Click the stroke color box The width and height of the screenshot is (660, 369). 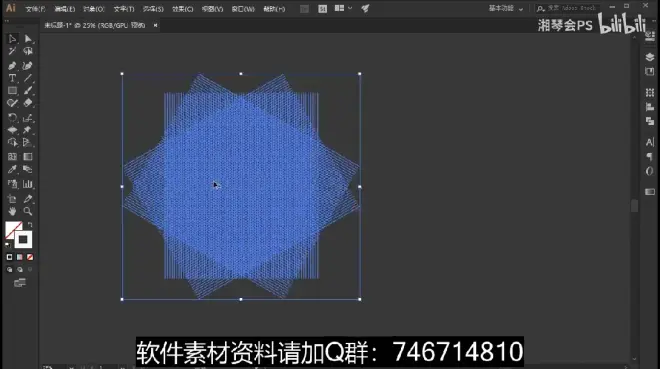[23, 239]
